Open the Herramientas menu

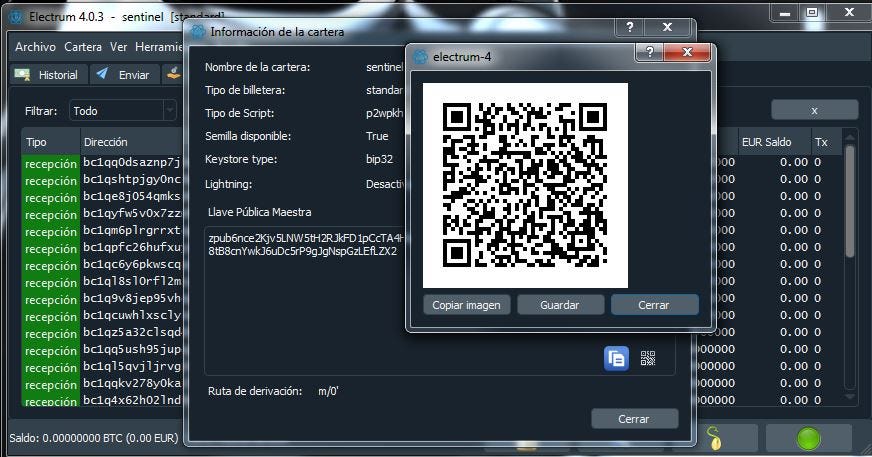[x=159, y=47]
